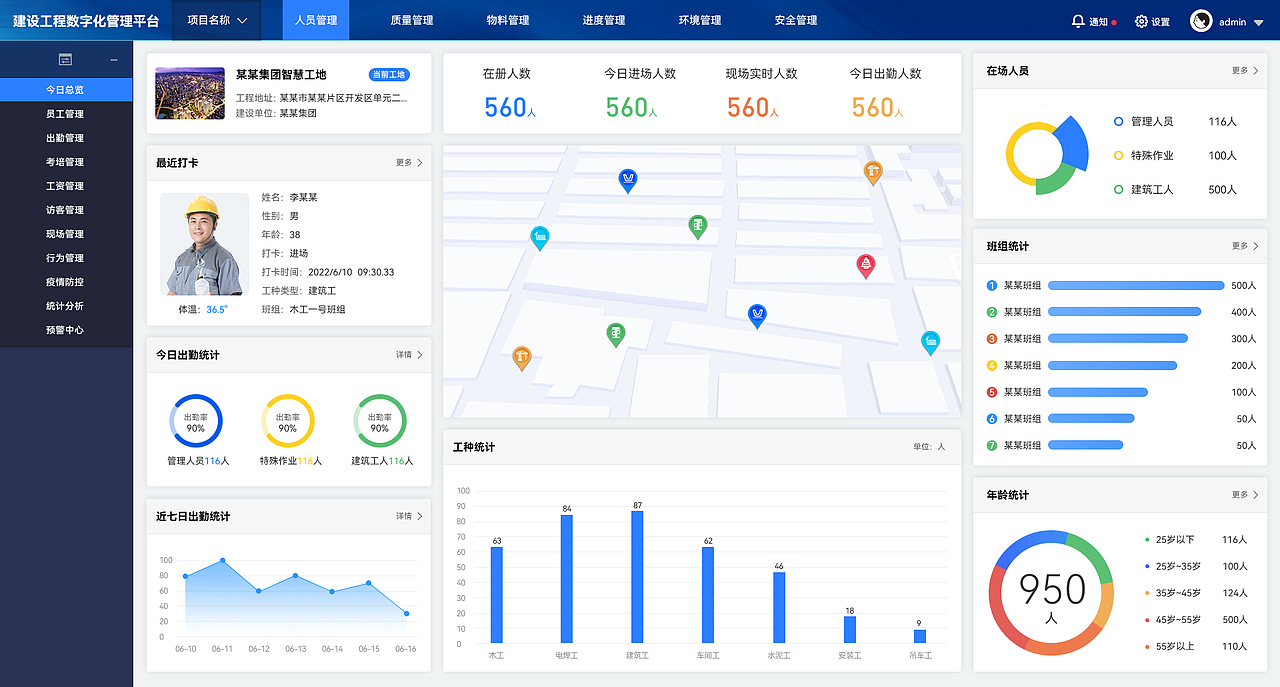Image resolution: width=1280 pixels, height=687 pixels.
Task: Open 工资管理 in sidebar
Action: tap(66, 186)
